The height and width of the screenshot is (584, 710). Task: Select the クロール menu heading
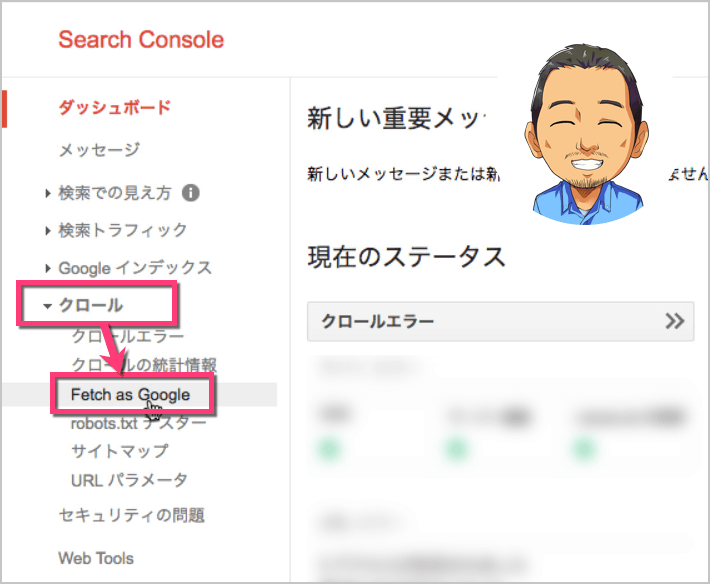(x=91, y=305)
